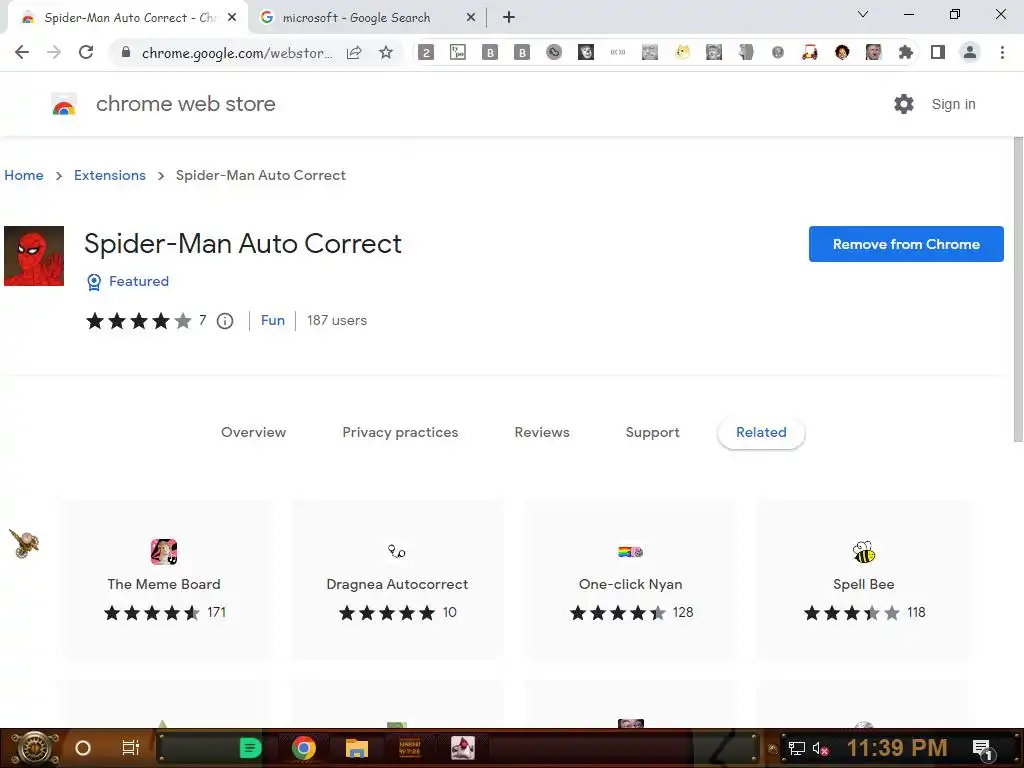Open One-click Nyan related extension
This screenshot has height=768, width=1024.
pyautogui.click(x=630, y=579)
